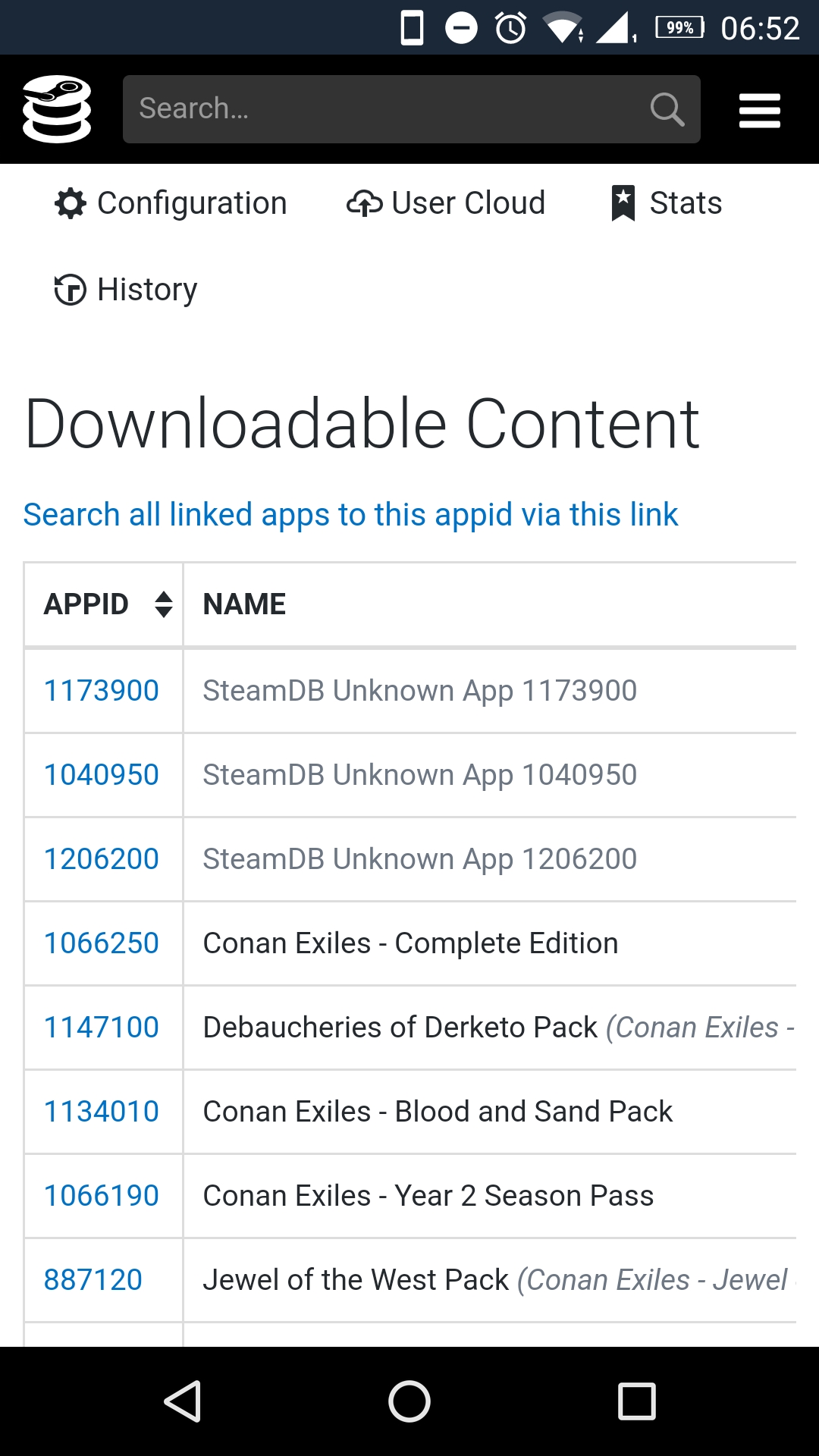Screen dimensions: 819x1456
Task: Click the NAME column header
Action: [244, 604]
